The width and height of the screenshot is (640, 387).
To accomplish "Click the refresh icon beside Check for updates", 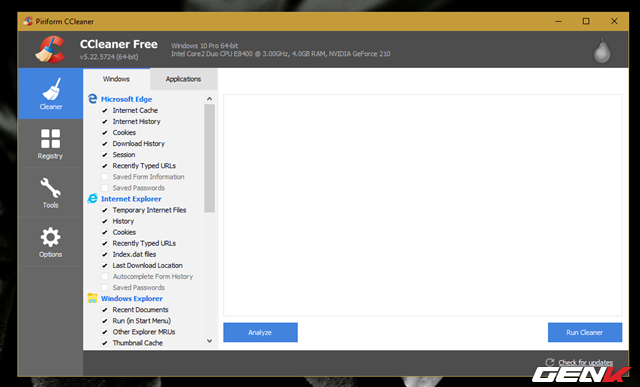I will (x=550, y=362).
